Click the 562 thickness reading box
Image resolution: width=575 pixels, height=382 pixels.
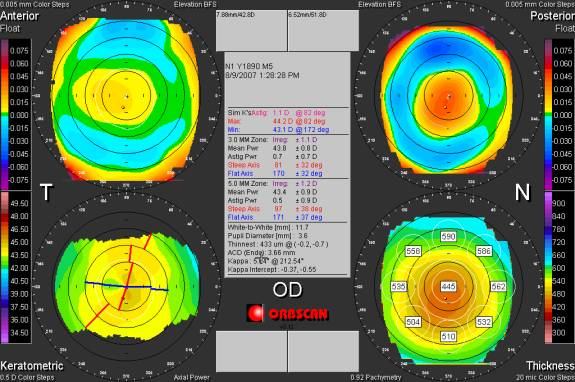pyautogui.click(x=498, y=286)
